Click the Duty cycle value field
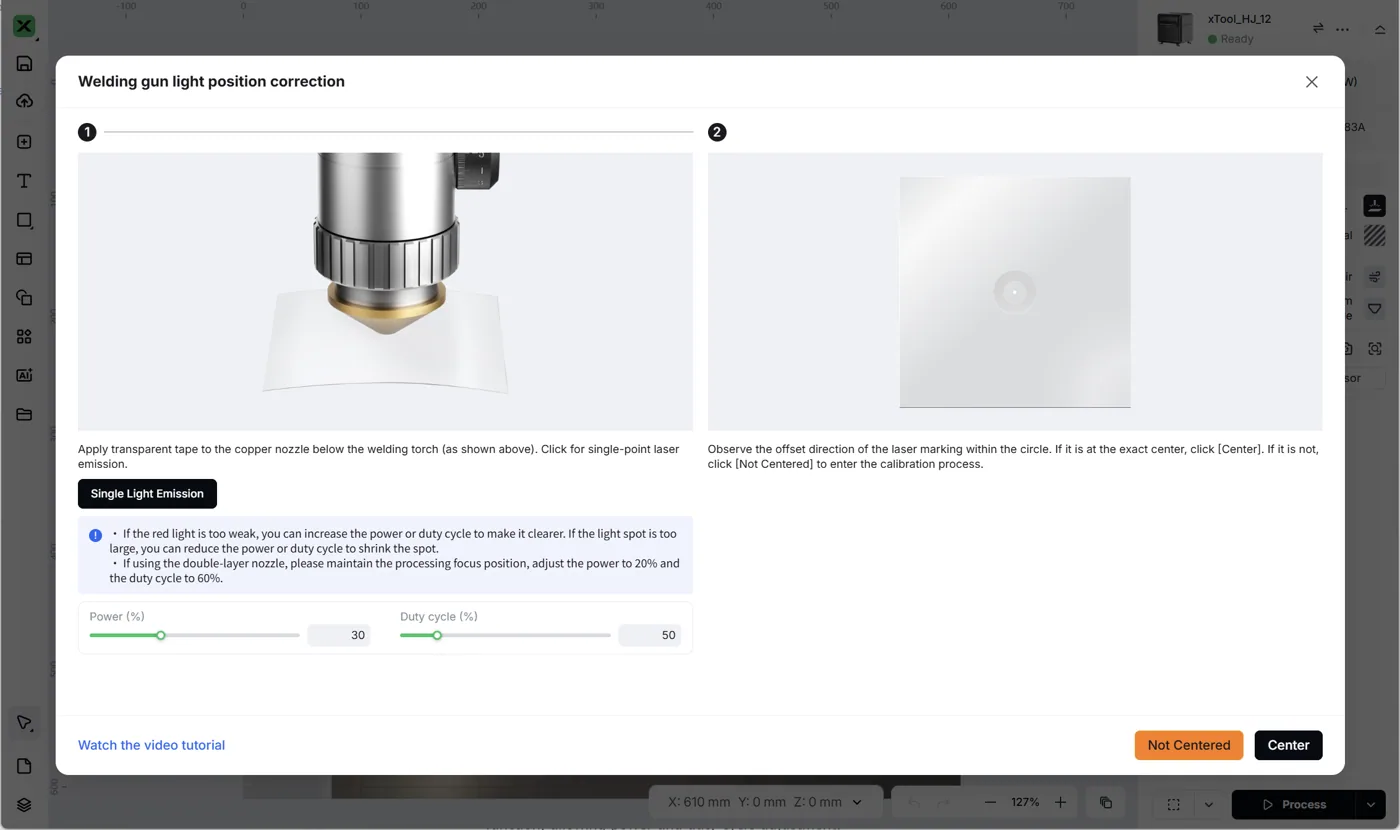Image resolution: width=1400 pixels, height=830 pixels. coord(649,635)
